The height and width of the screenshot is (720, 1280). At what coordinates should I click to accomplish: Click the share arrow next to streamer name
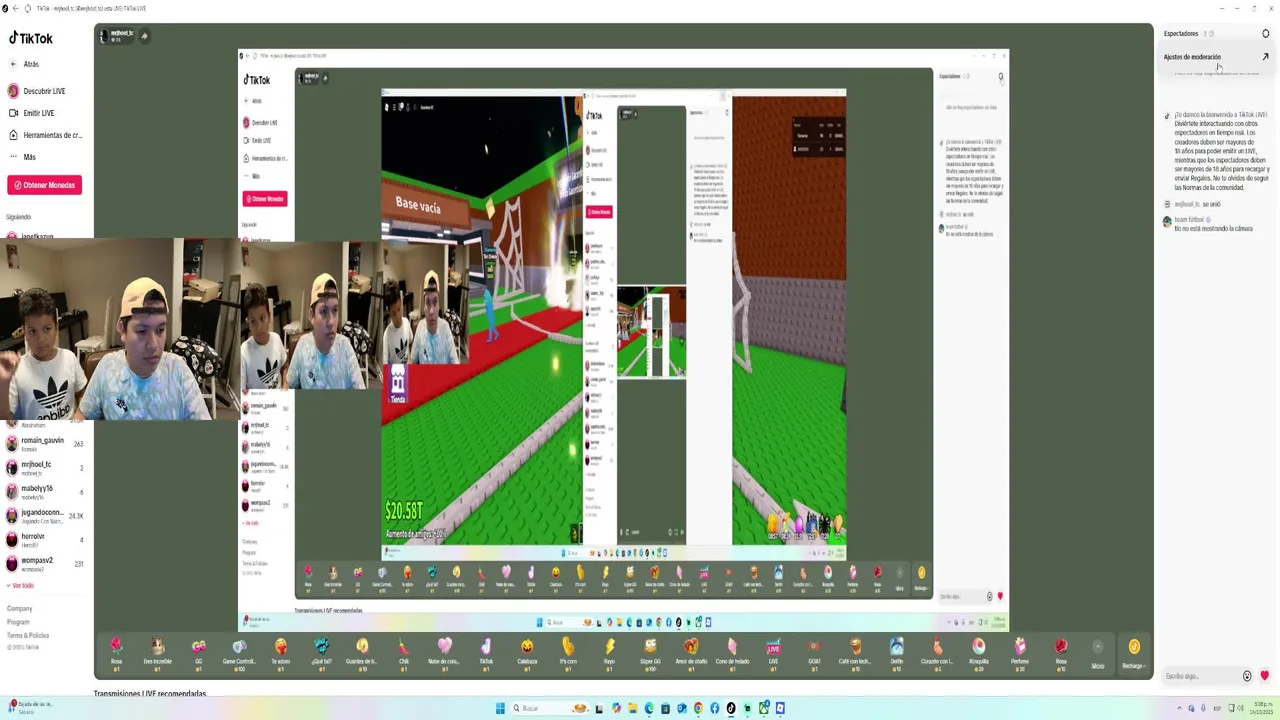(144, 36)
